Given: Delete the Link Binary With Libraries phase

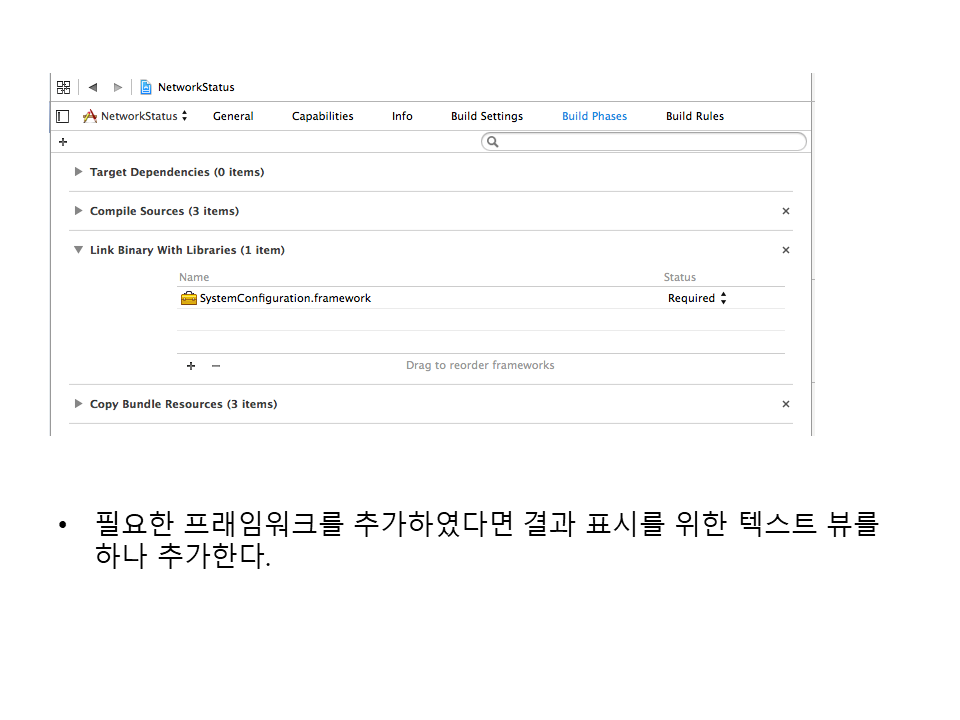Looking at the screenshot, I should coord(785,250).
